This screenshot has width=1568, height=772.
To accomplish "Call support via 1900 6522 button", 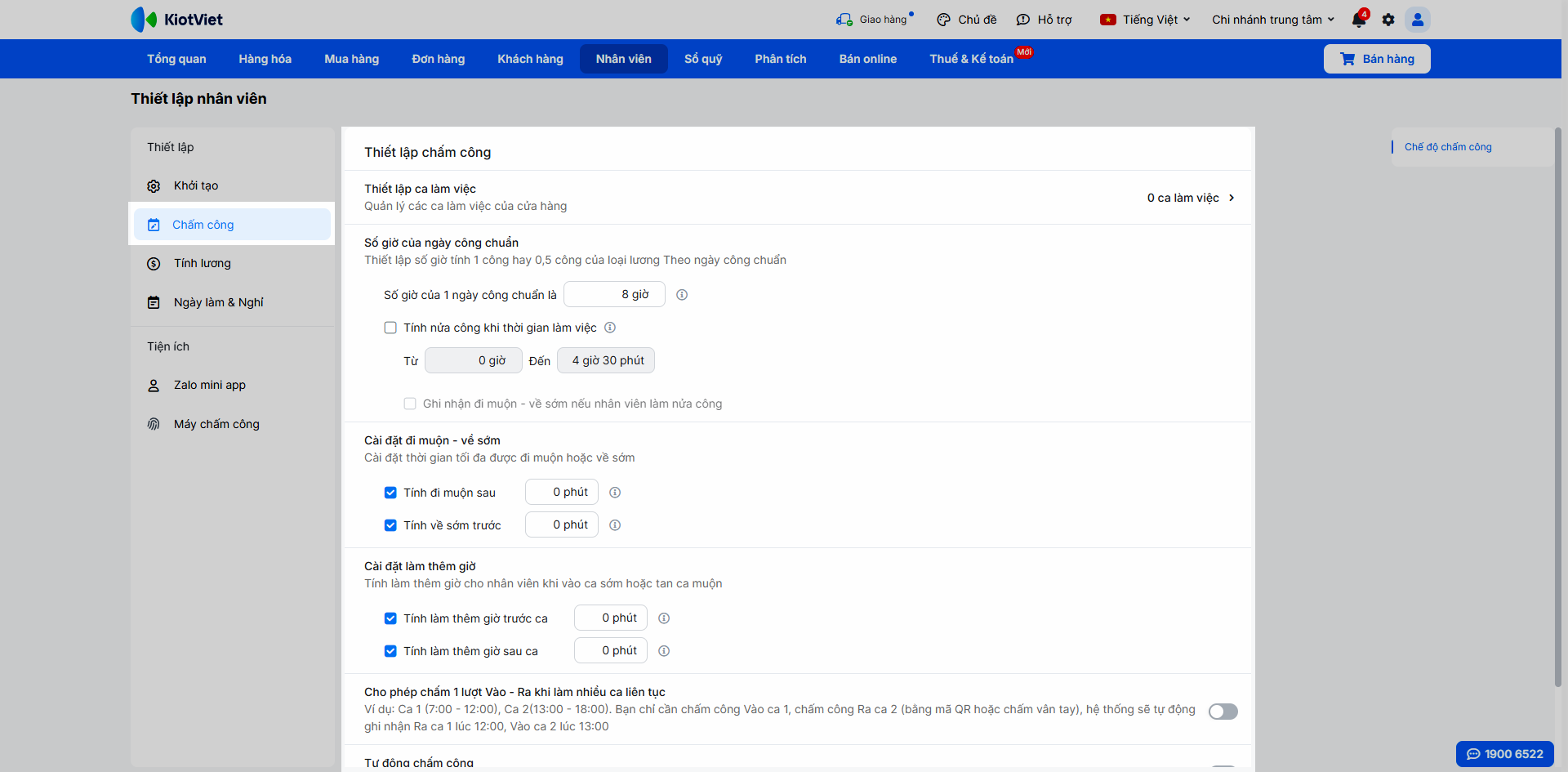I will point(1504,754).
